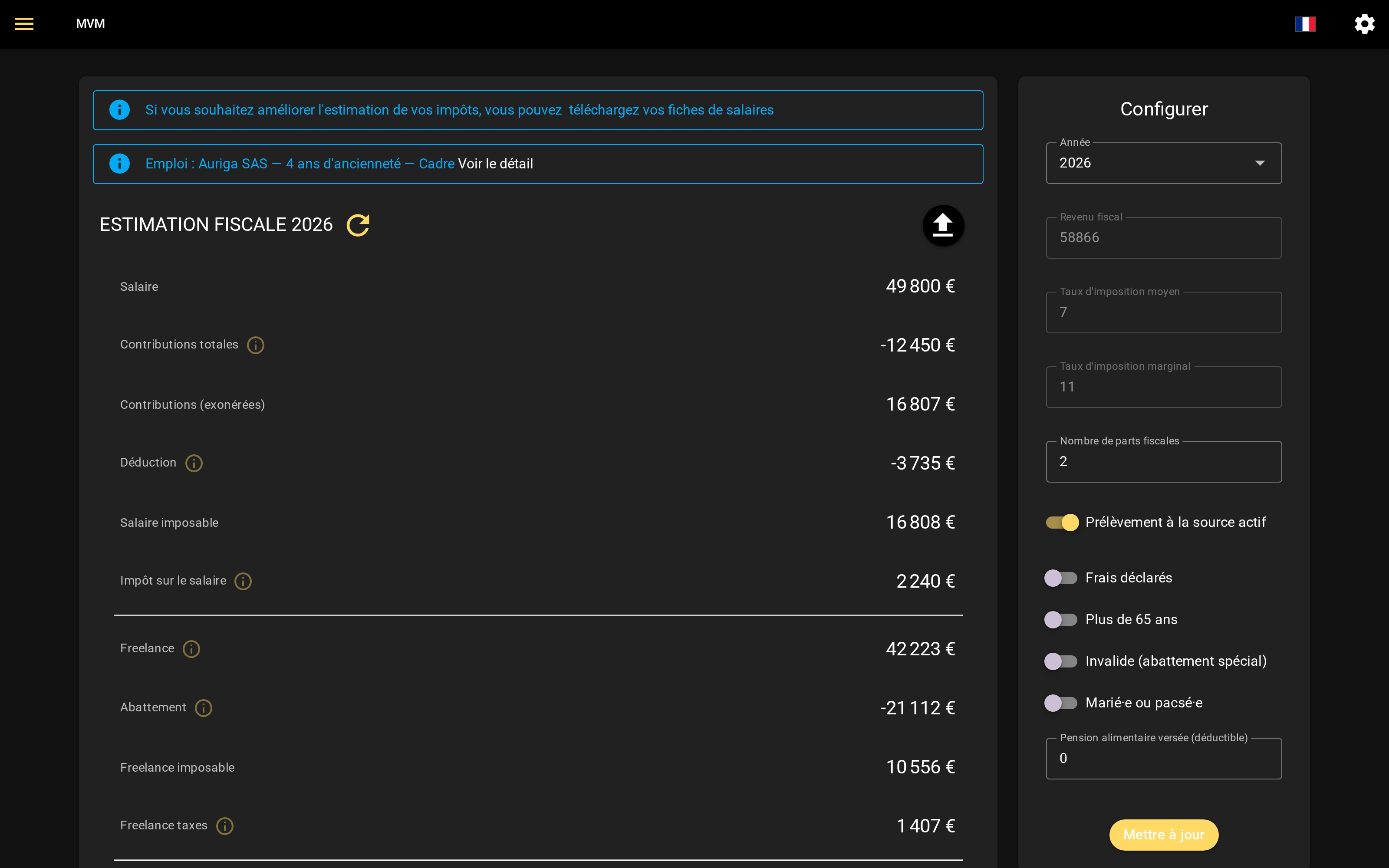Open the Année dropdown
The image size is (1389, 868).
coord(1163,164)
